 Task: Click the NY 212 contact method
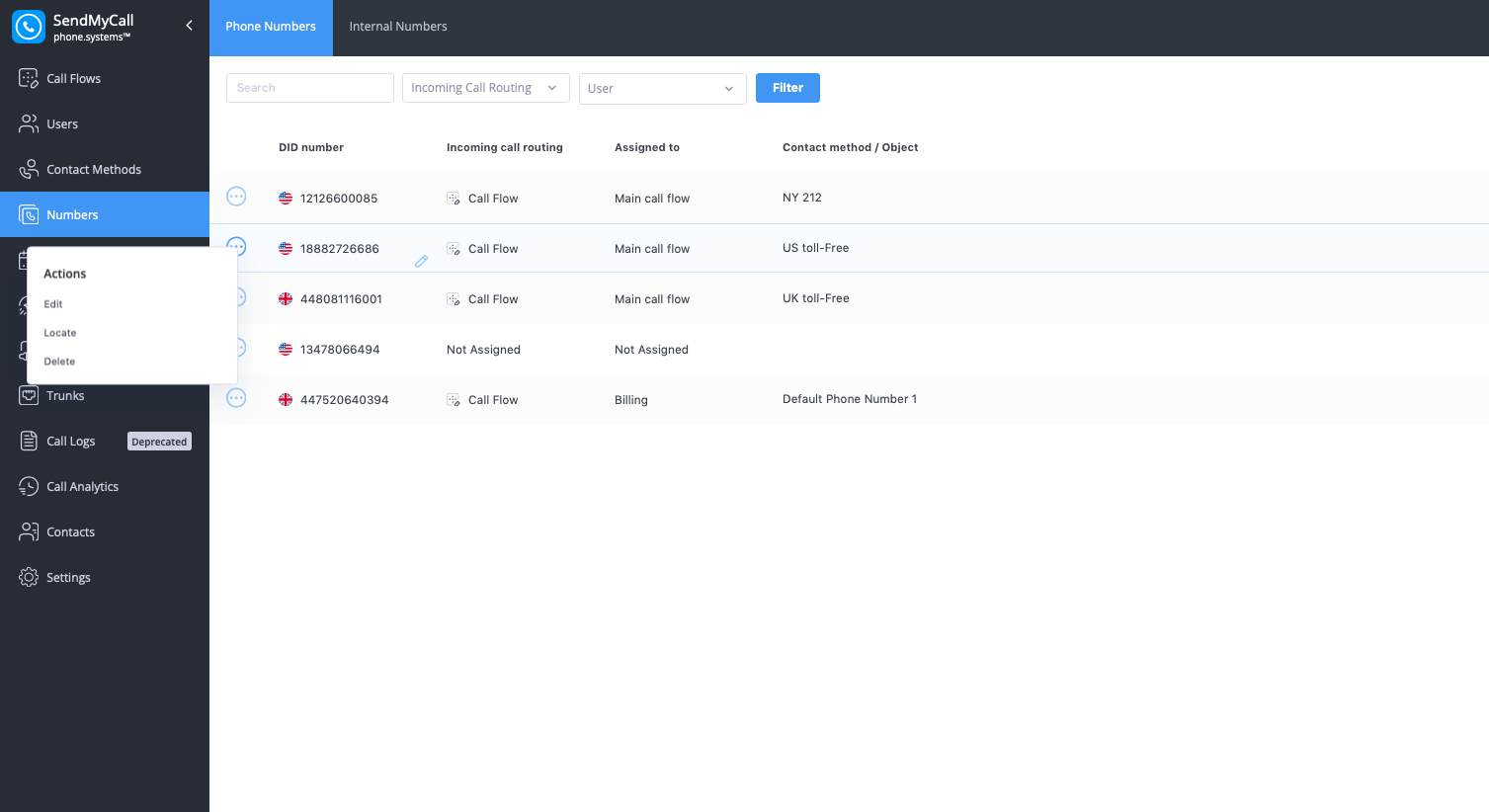point(802,198)
